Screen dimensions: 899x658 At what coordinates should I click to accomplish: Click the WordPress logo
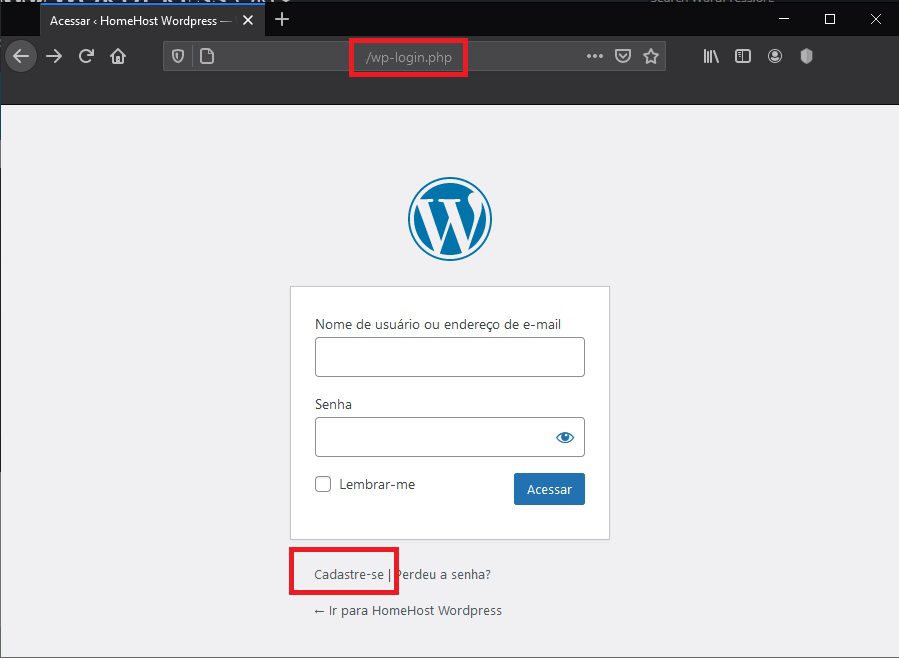pyautogui.click(x=450, y=219)
